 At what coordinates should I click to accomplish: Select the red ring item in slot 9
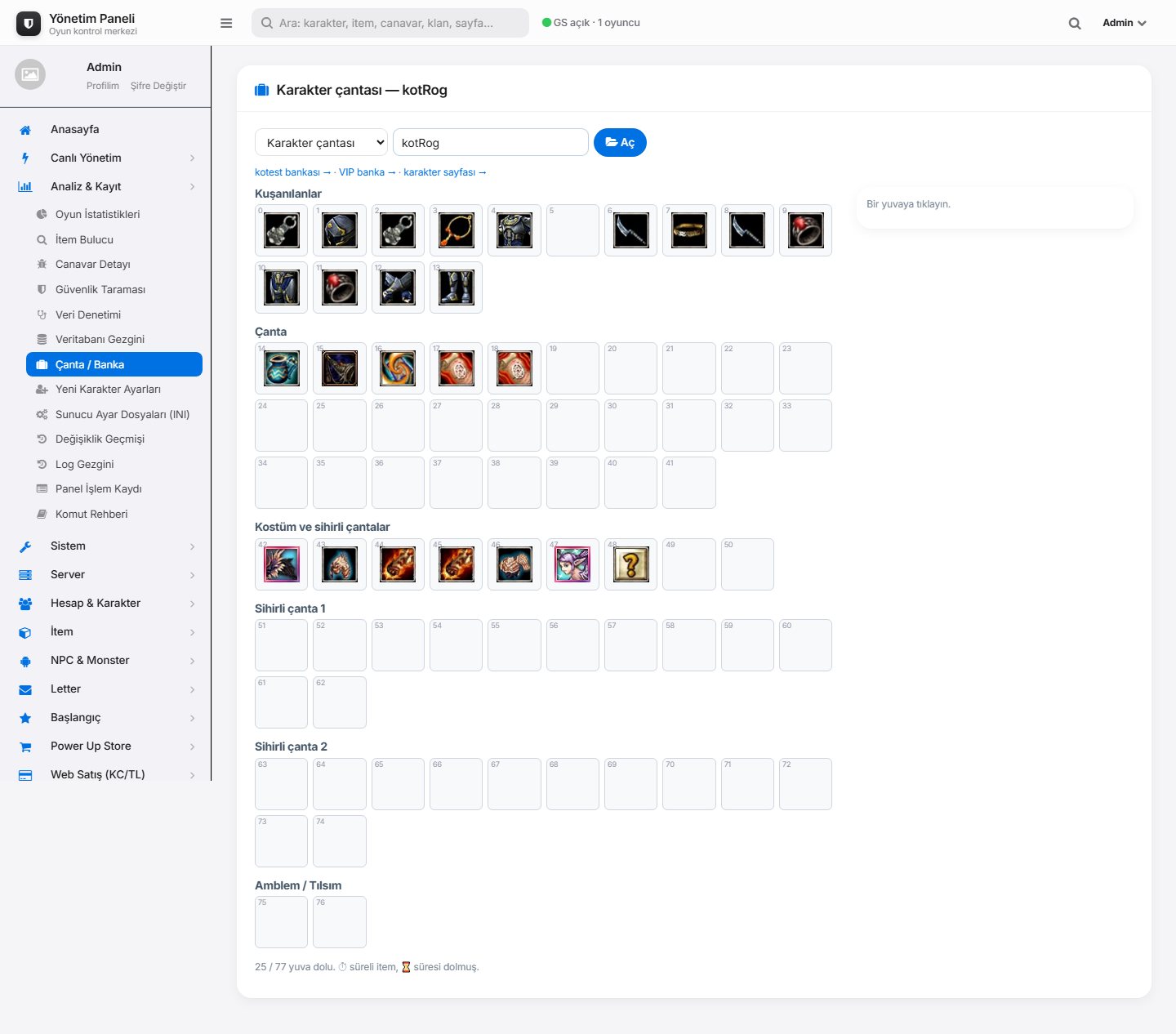pos(805,230)
